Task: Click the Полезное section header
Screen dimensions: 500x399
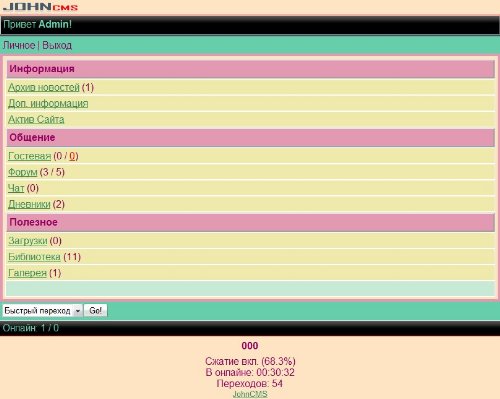Action: 251,222
